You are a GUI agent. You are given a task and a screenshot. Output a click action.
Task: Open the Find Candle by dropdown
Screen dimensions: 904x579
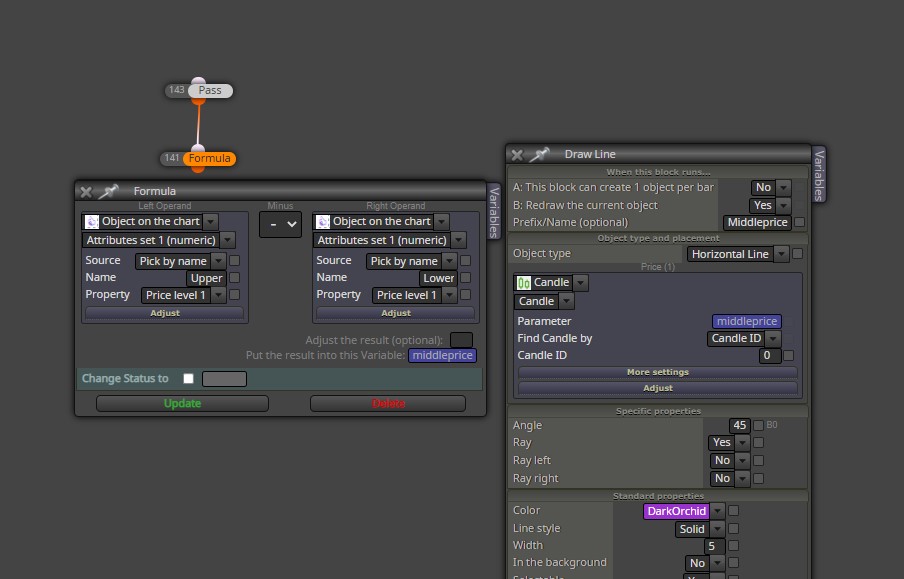click(773, 339)
